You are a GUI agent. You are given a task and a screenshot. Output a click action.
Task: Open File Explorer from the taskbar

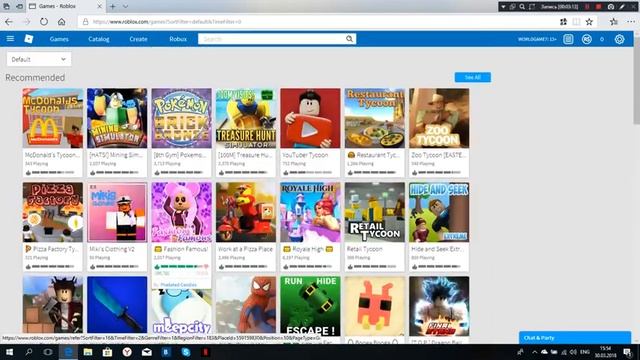coord(88,352)
